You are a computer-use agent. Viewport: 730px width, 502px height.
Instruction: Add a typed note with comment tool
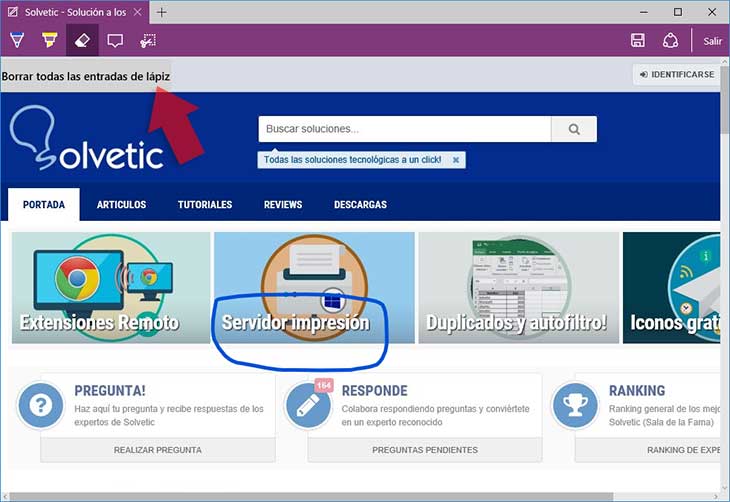(115, 41)
